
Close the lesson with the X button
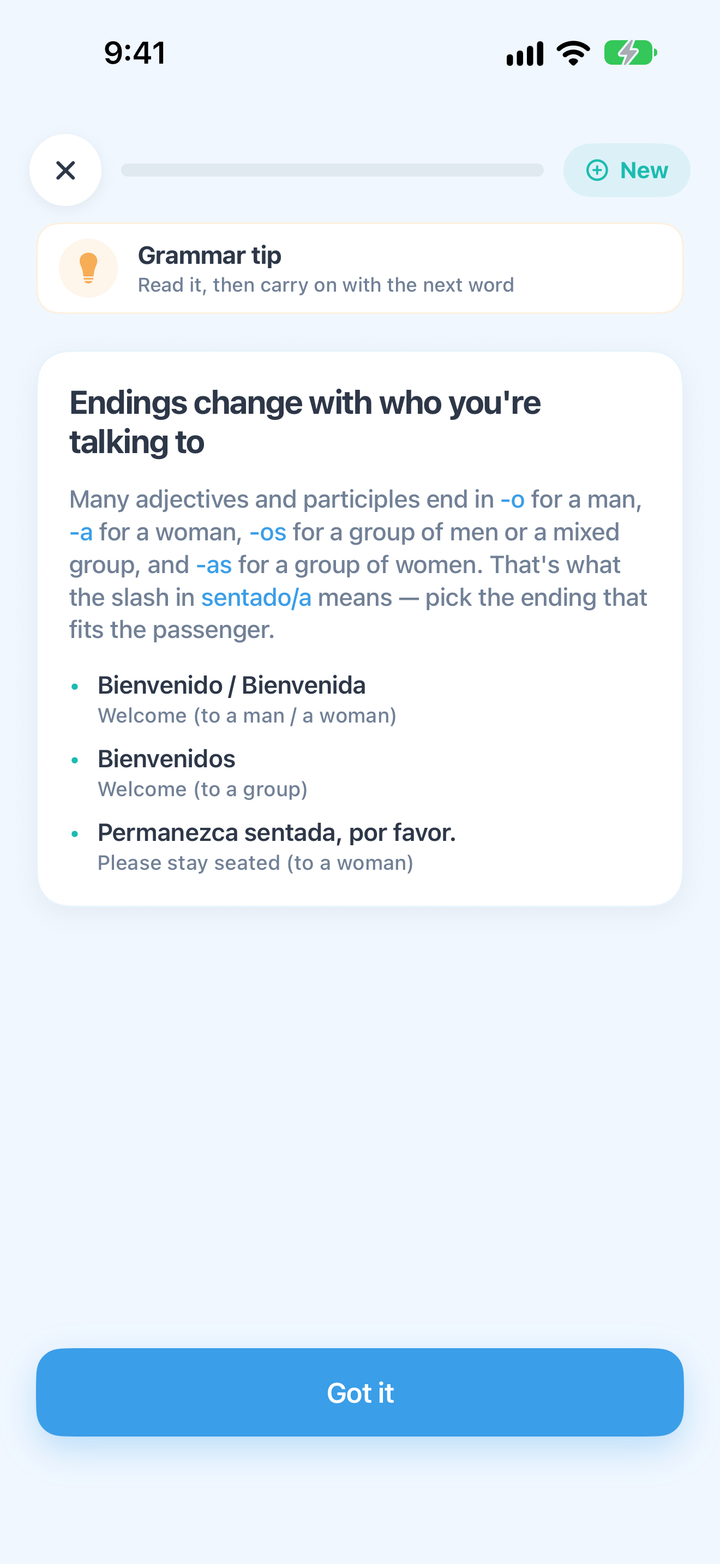(x=65, y=170)
